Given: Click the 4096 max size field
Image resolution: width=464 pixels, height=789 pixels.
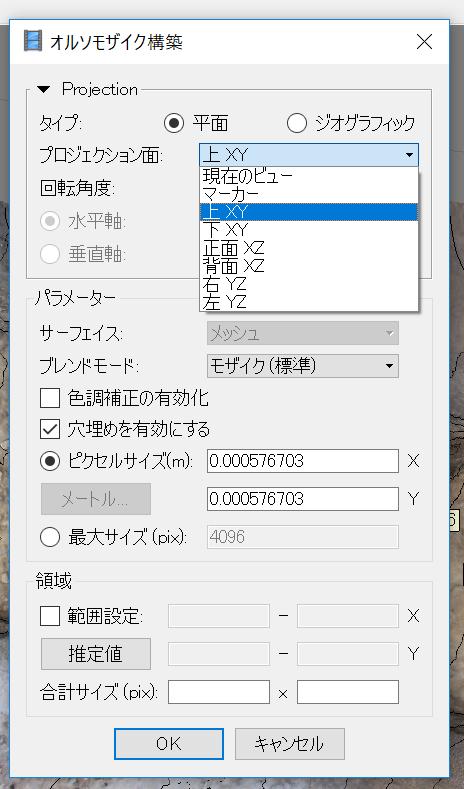Looking at the screenshot, I should 302,537.
